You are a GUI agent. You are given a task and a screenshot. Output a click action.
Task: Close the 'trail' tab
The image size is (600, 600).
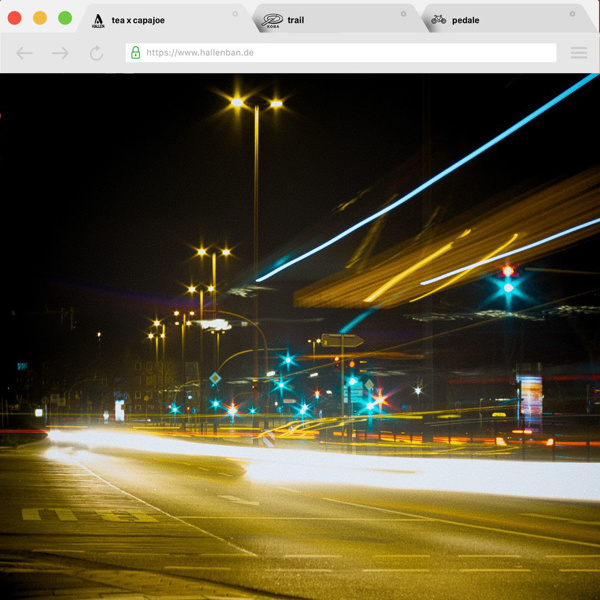point(404,14)
